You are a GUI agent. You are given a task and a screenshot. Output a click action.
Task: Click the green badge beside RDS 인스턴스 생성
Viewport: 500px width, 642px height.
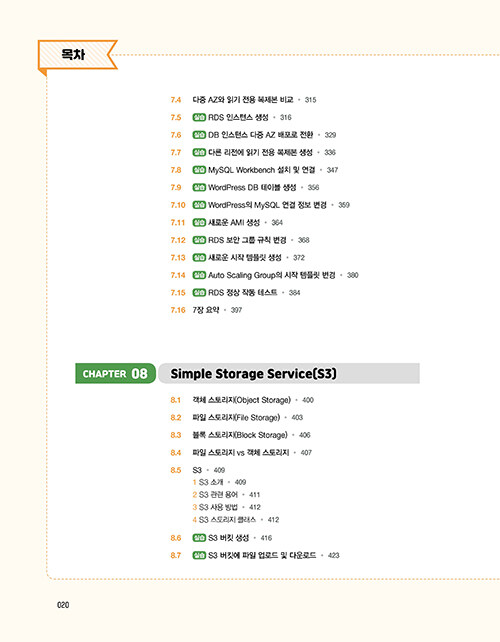tap(199, 118)
